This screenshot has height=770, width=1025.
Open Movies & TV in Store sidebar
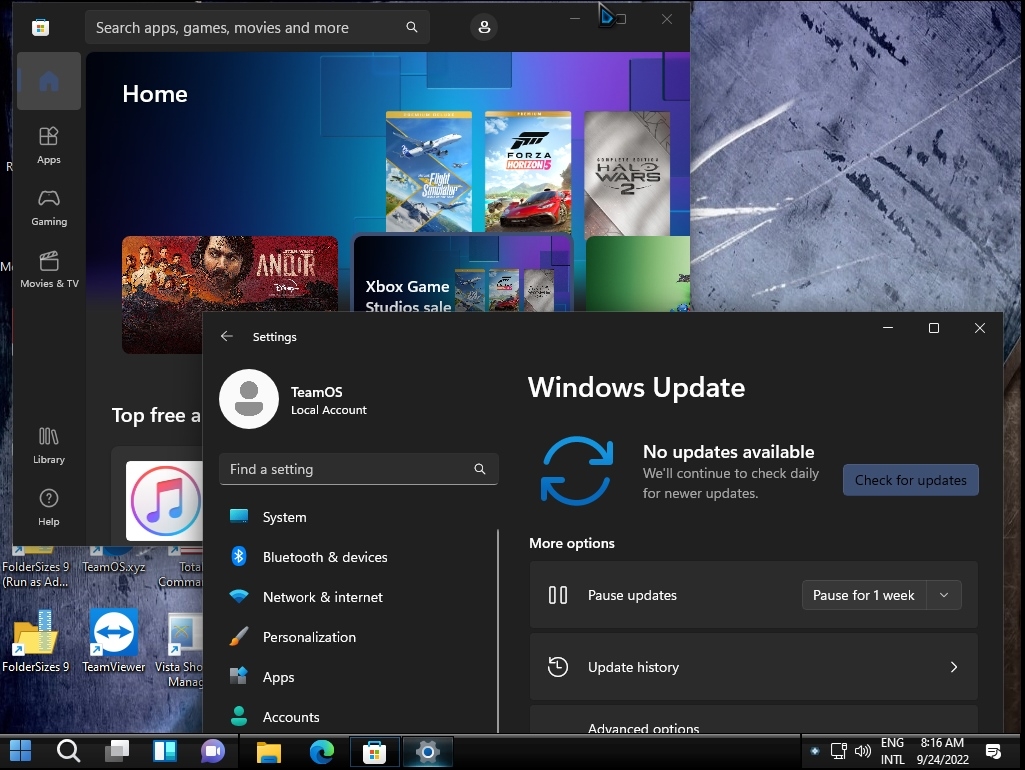pyautogui.click(x=49, y=268)
